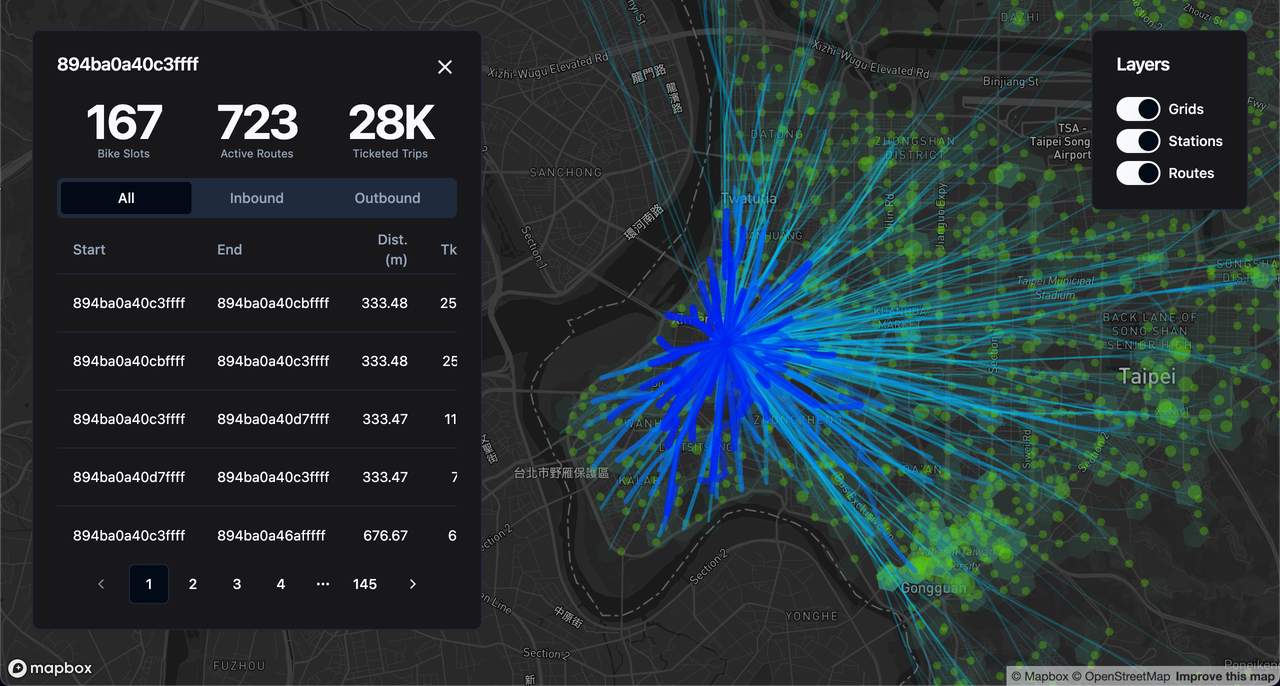Click the pagination ellipsis
The image size is (1280, 686).
click(322, 584)
